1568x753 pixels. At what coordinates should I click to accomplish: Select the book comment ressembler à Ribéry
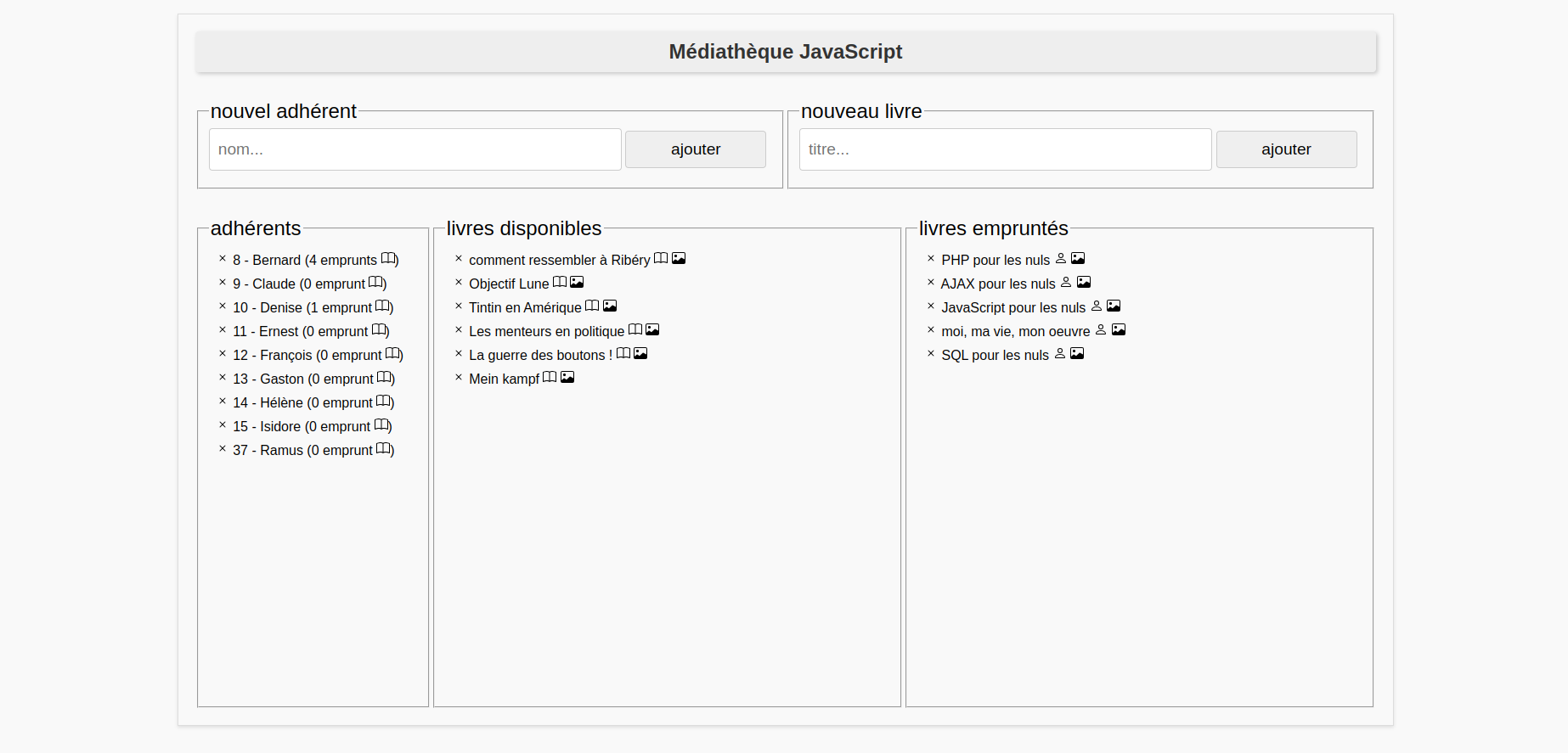click(559, 260)
